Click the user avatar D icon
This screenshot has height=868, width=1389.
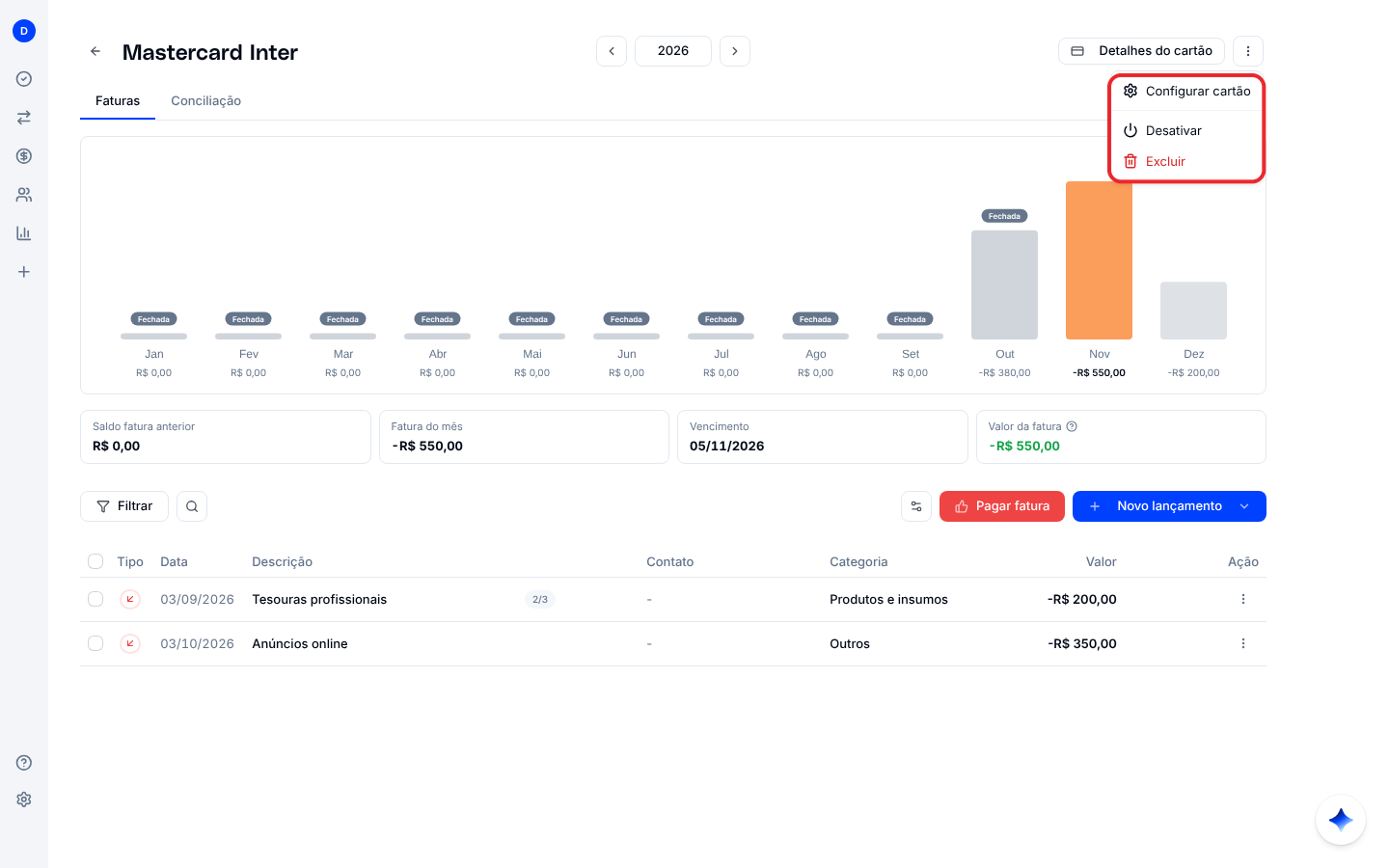click(24, 31)
